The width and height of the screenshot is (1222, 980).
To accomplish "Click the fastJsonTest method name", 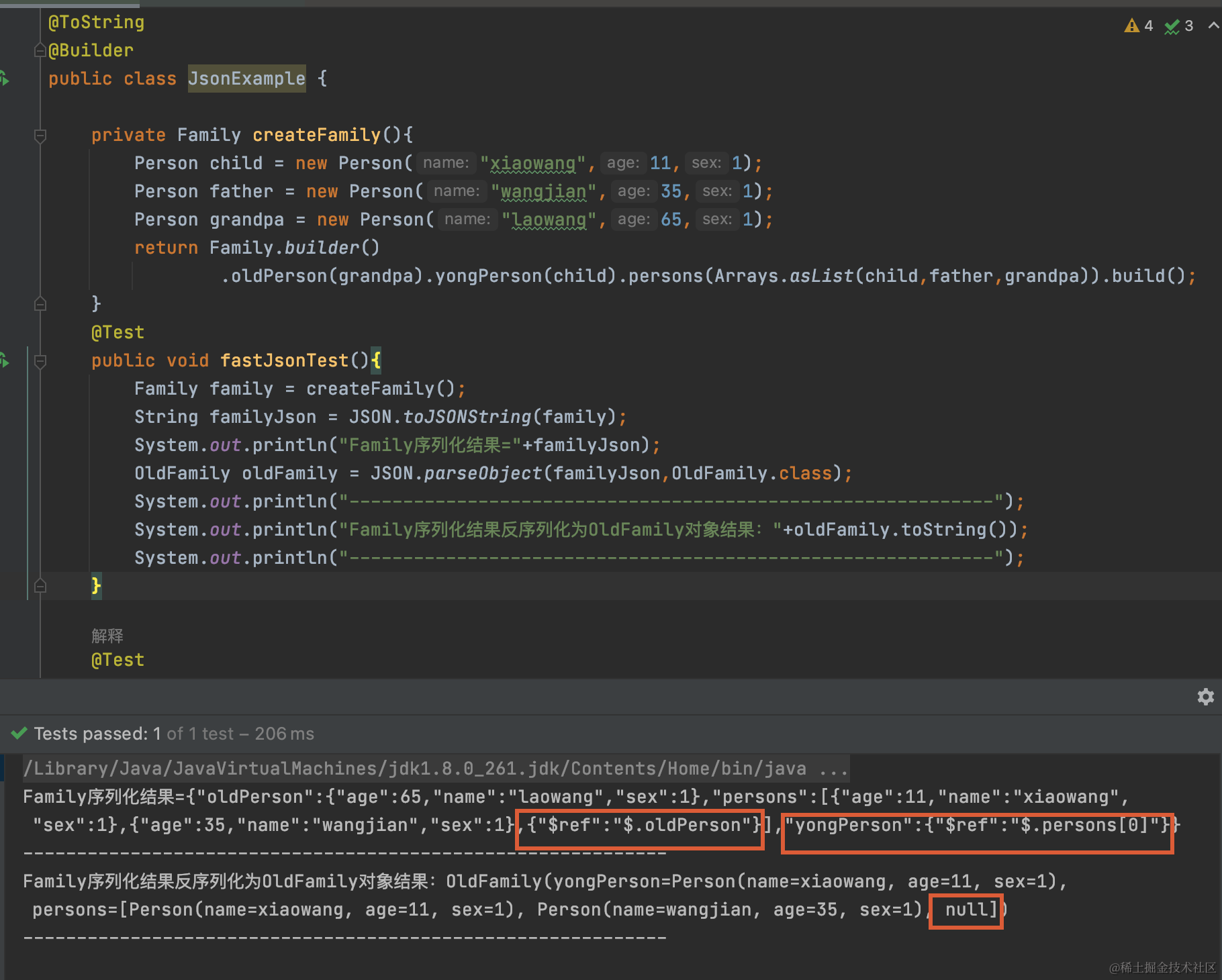I will tap(285, 360).
